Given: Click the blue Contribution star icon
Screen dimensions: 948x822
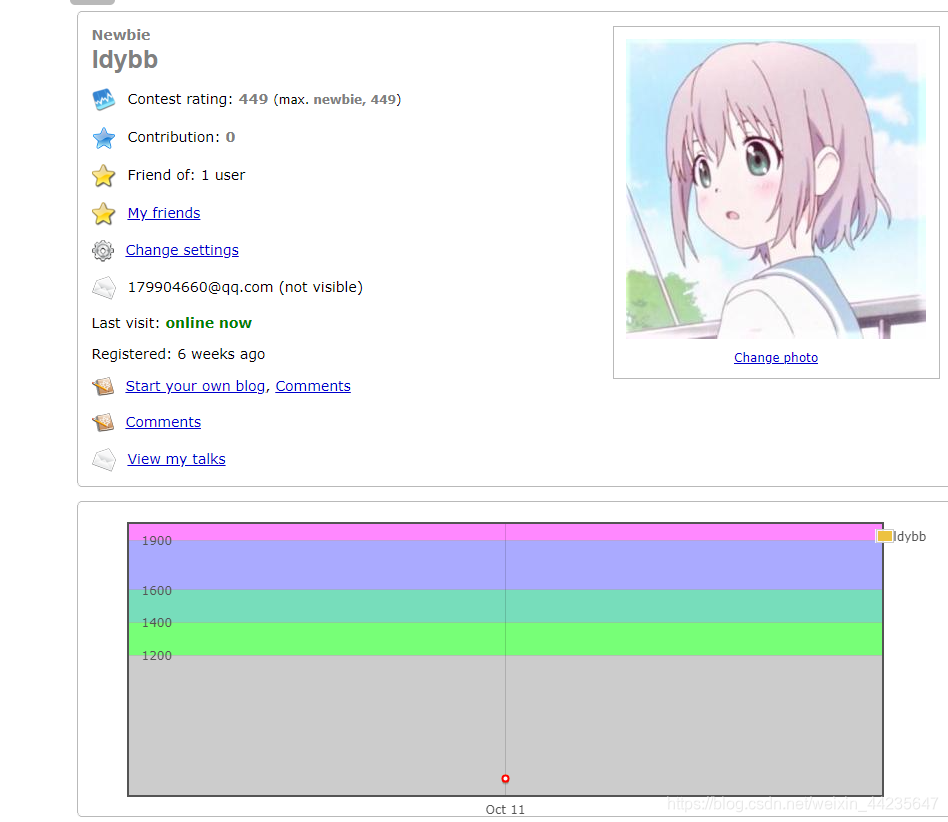Looking at the screenshot, I should pos(103,138).
